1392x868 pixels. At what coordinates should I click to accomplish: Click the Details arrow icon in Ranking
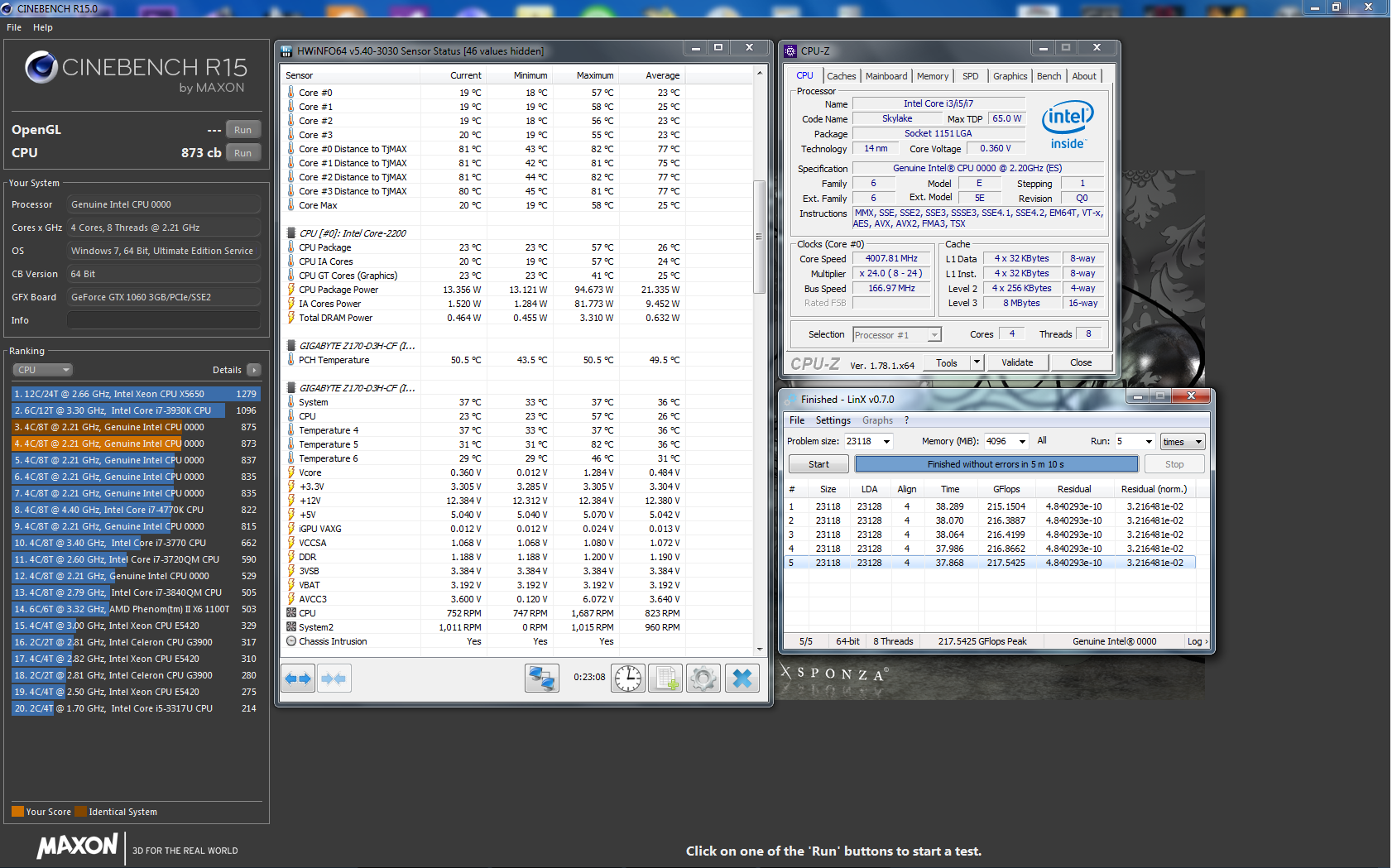254,370
